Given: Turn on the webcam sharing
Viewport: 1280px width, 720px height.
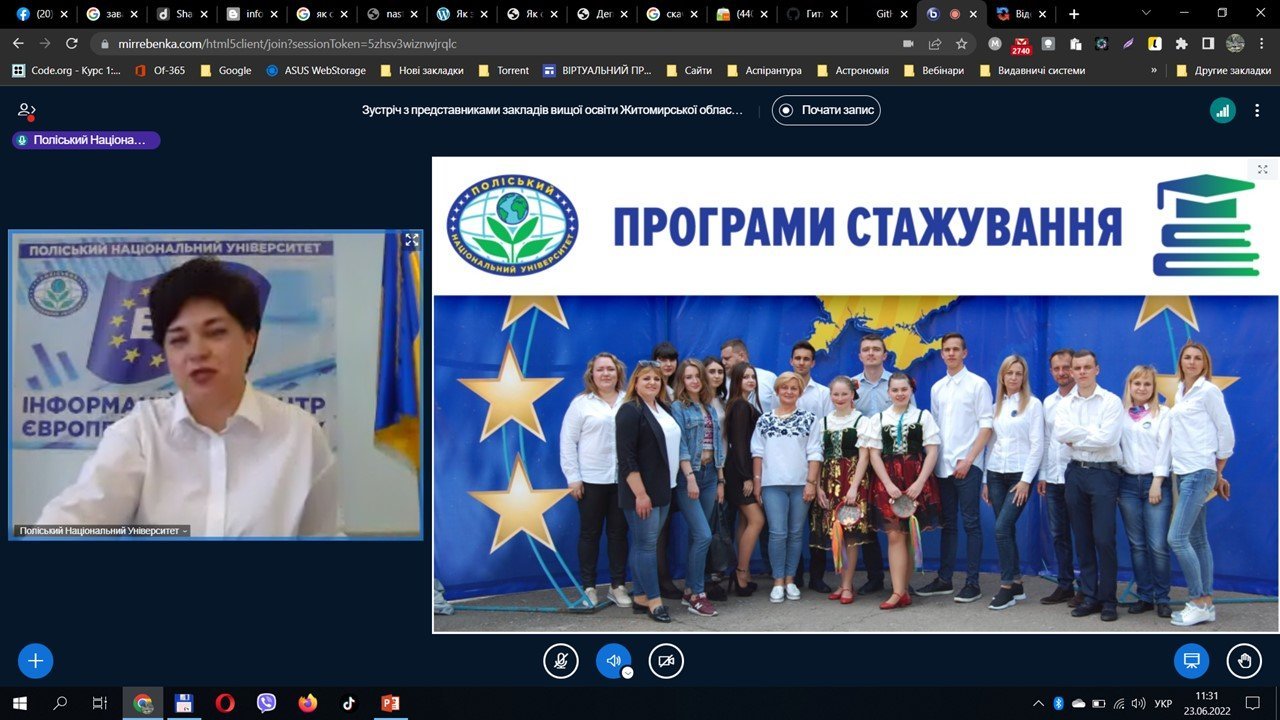Looking at the screenshot, I should [x=666, y=661].
